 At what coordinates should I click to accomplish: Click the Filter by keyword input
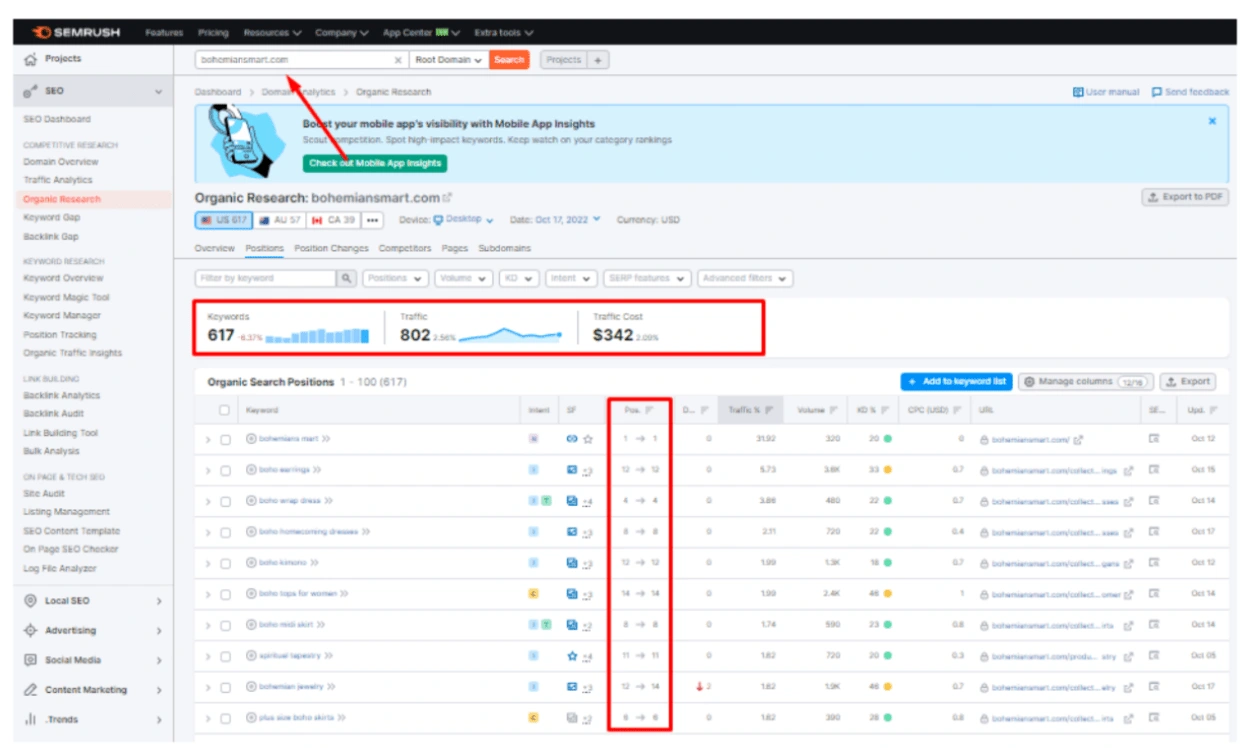tap(265, 278)
